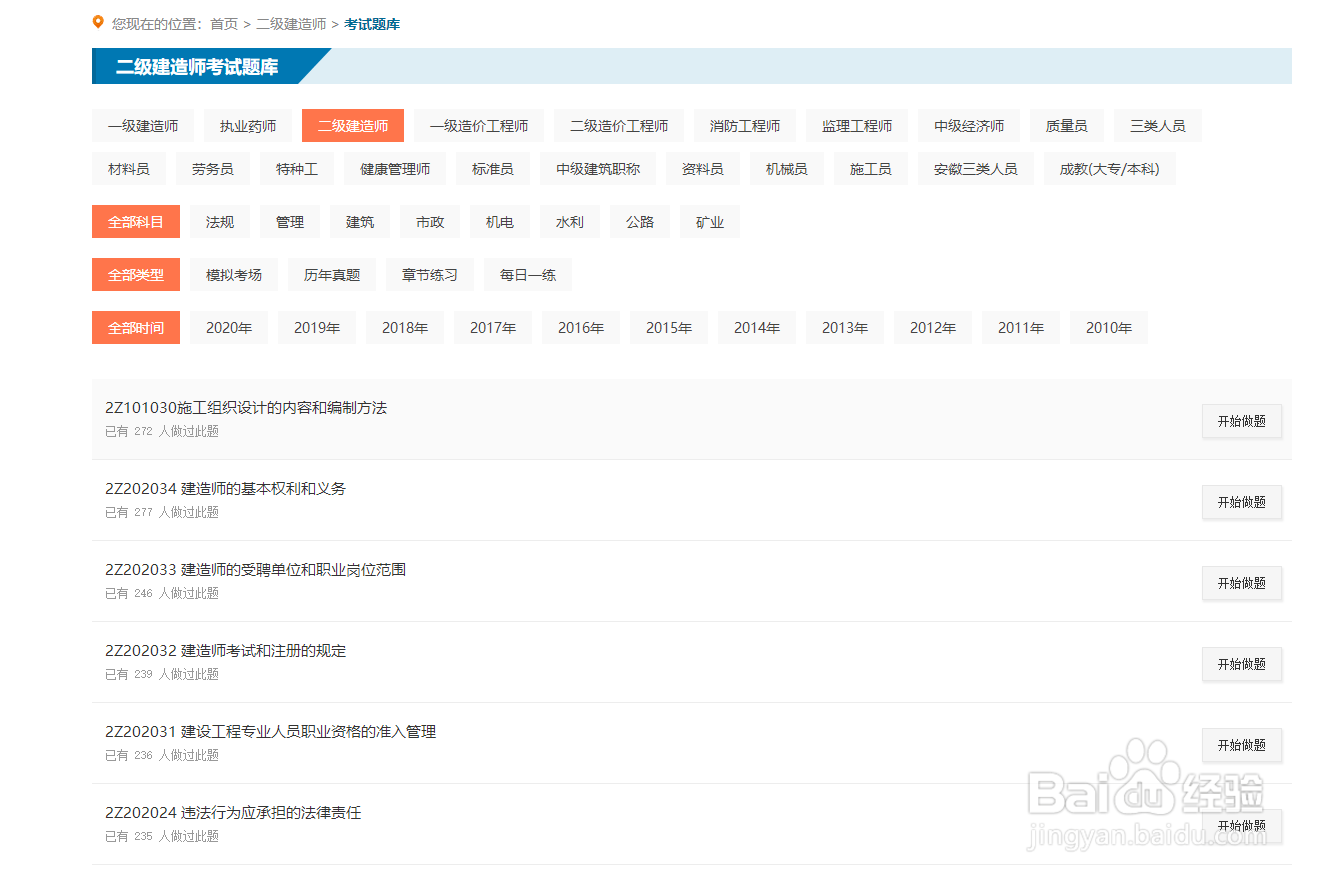Open the 首页 breadcrumb link
Screen dimensions: 1339x881
tap(222, 24)
